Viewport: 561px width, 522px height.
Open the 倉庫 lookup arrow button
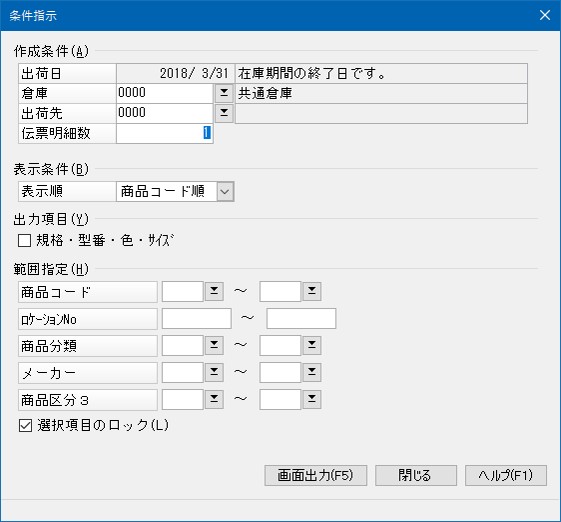pyautogui.click(x=224, y=93)
